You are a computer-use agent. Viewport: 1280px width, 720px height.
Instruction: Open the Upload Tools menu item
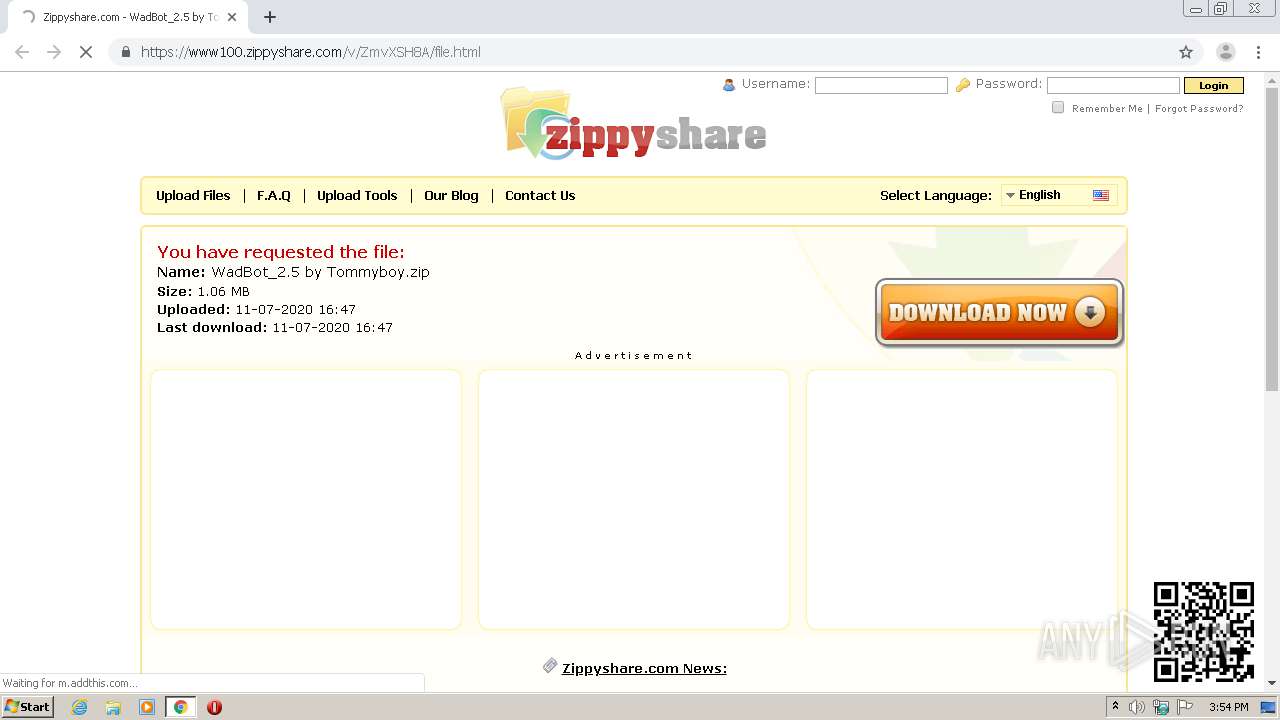(357, 196)
